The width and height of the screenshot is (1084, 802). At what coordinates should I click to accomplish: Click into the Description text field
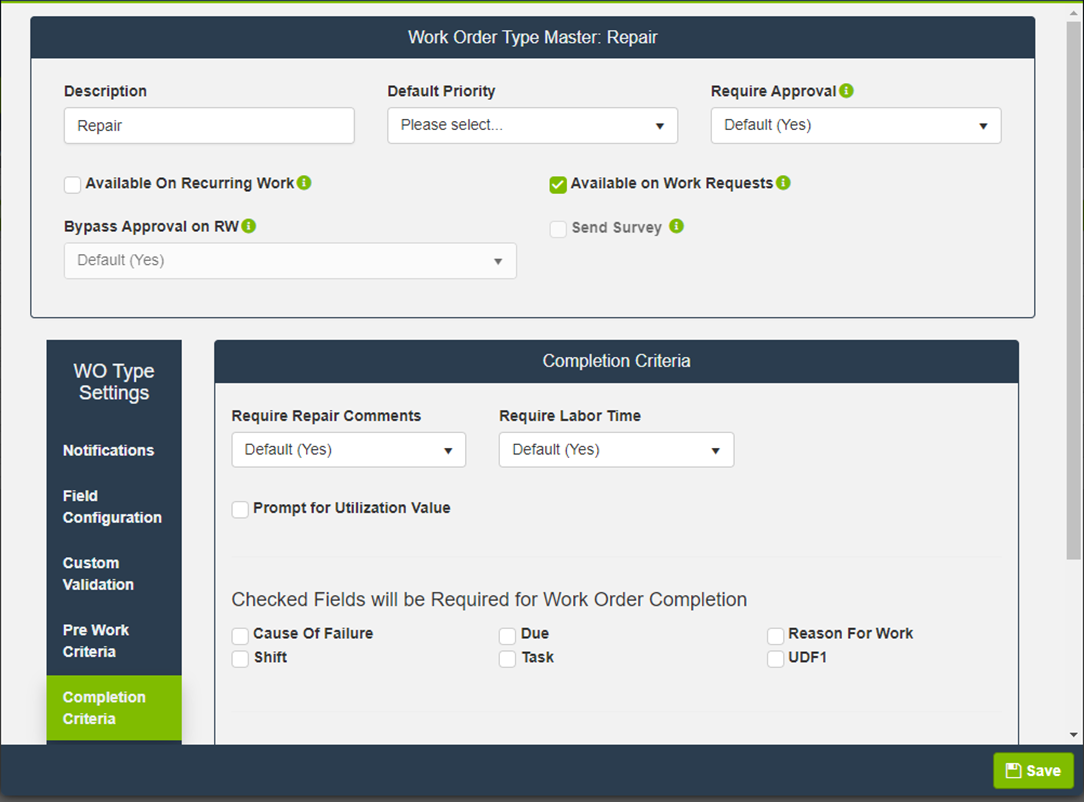coord(209,126)
